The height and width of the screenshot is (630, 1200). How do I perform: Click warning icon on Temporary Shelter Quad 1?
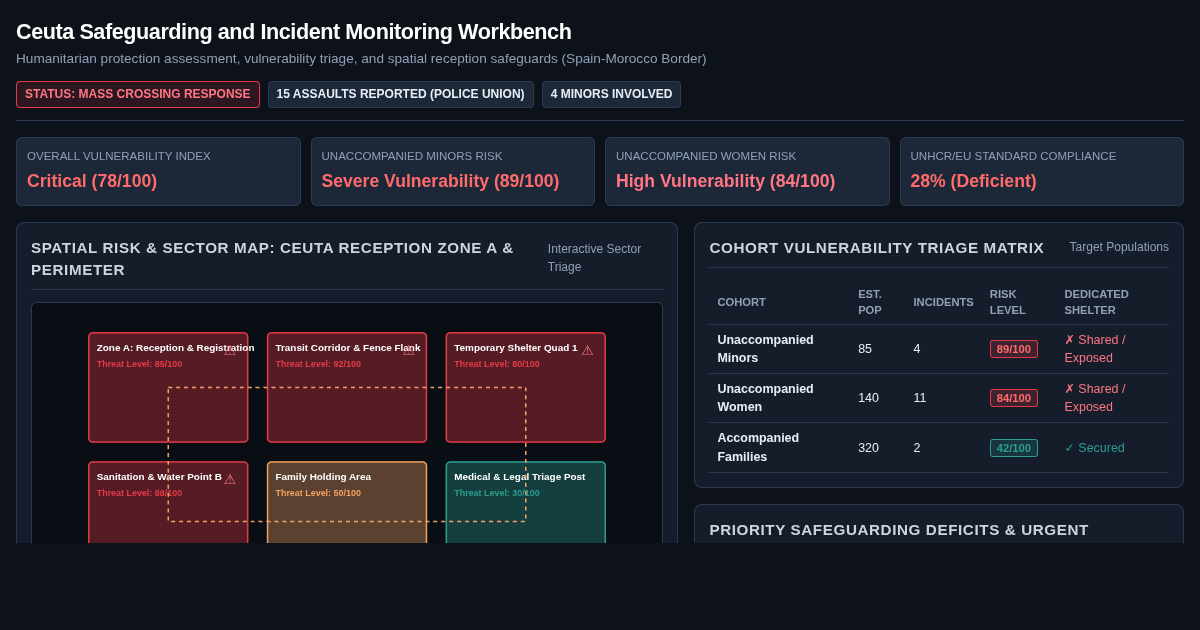click(x=587, y=351)
